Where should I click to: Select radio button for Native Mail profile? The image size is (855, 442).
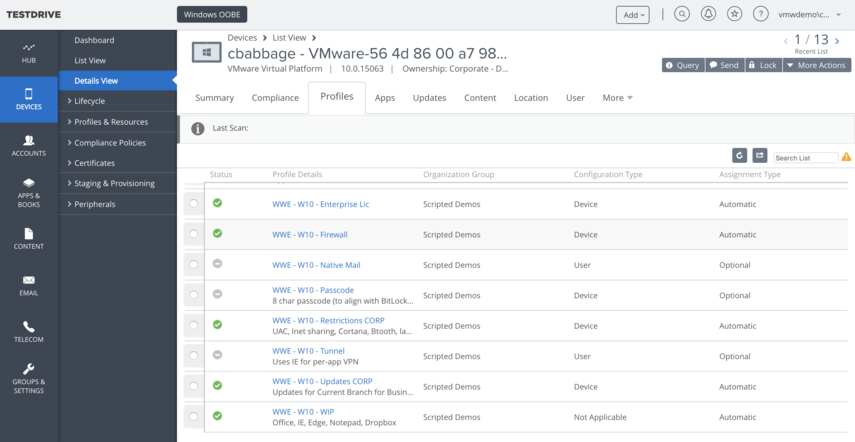click(193, 265)
